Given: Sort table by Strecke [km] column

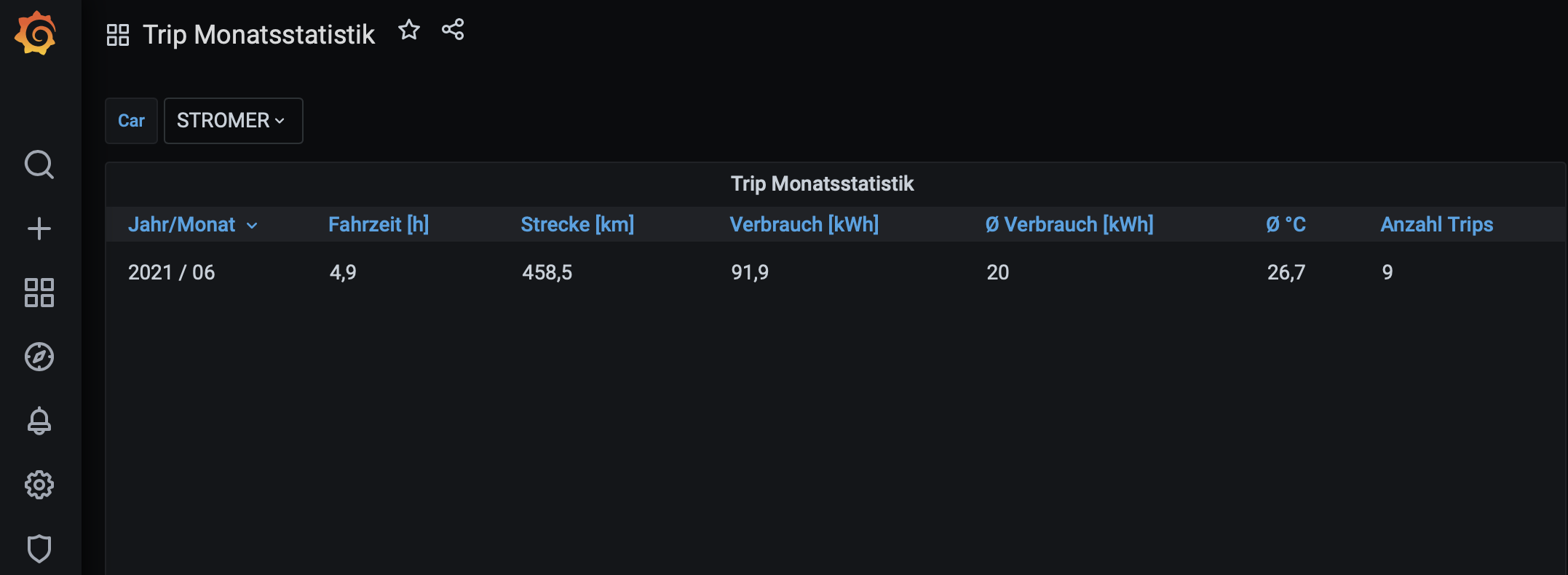Looking at the screenshot, I should [x=577, y=224].
